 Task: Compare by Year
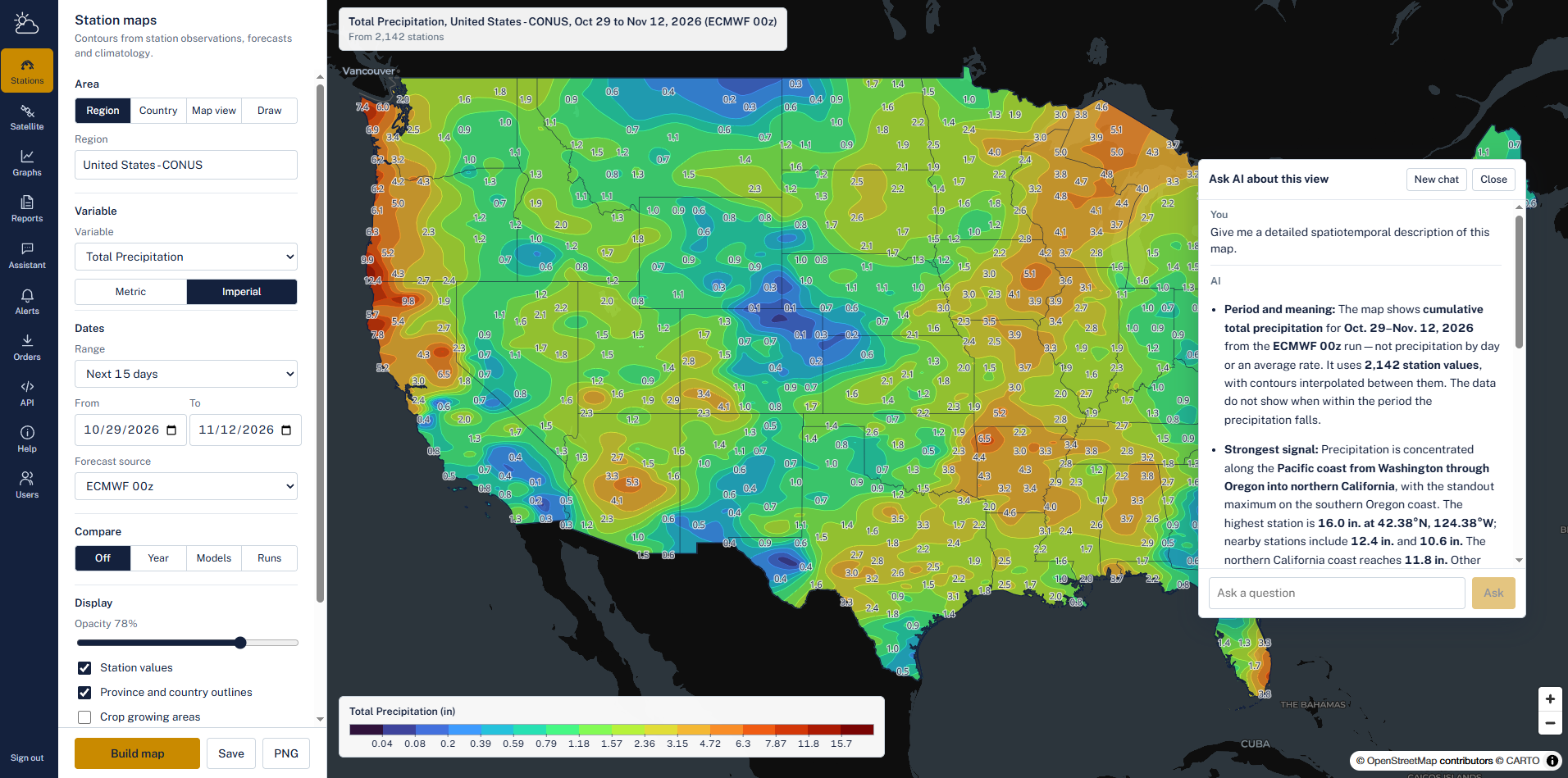(158, 558)
